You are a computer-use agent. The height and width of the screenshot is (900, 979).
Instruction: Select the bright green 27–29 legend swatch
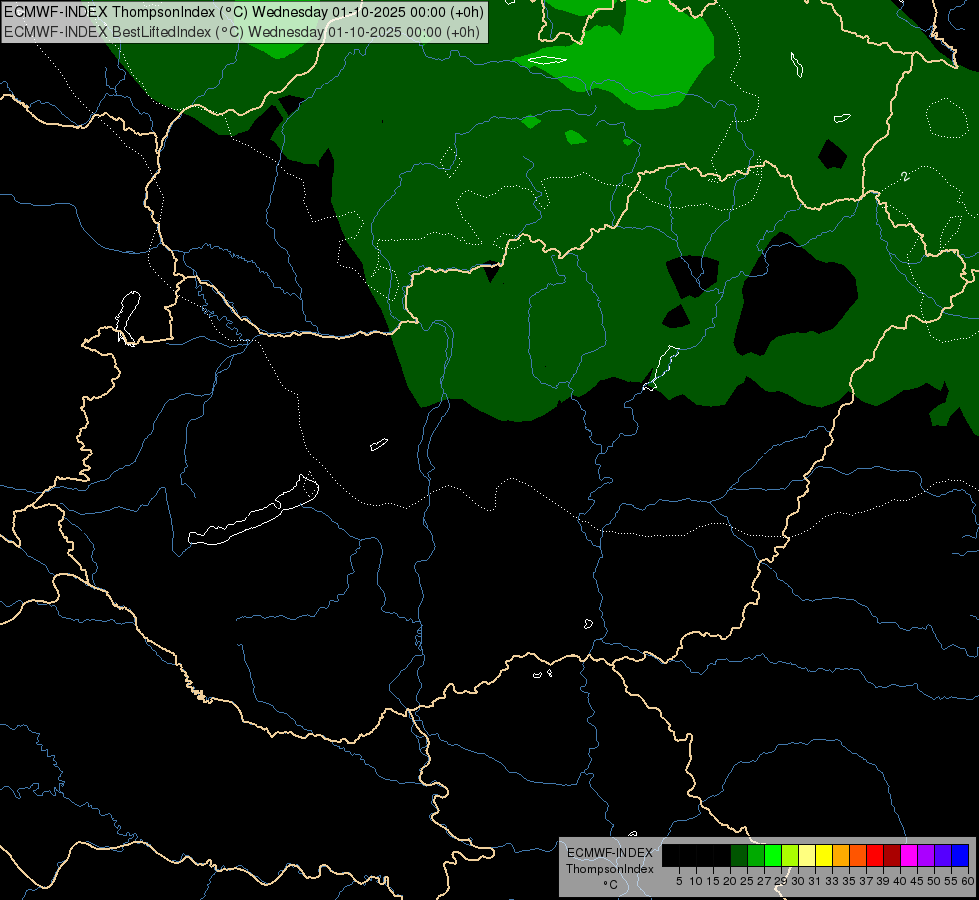[x=773, y=855]
